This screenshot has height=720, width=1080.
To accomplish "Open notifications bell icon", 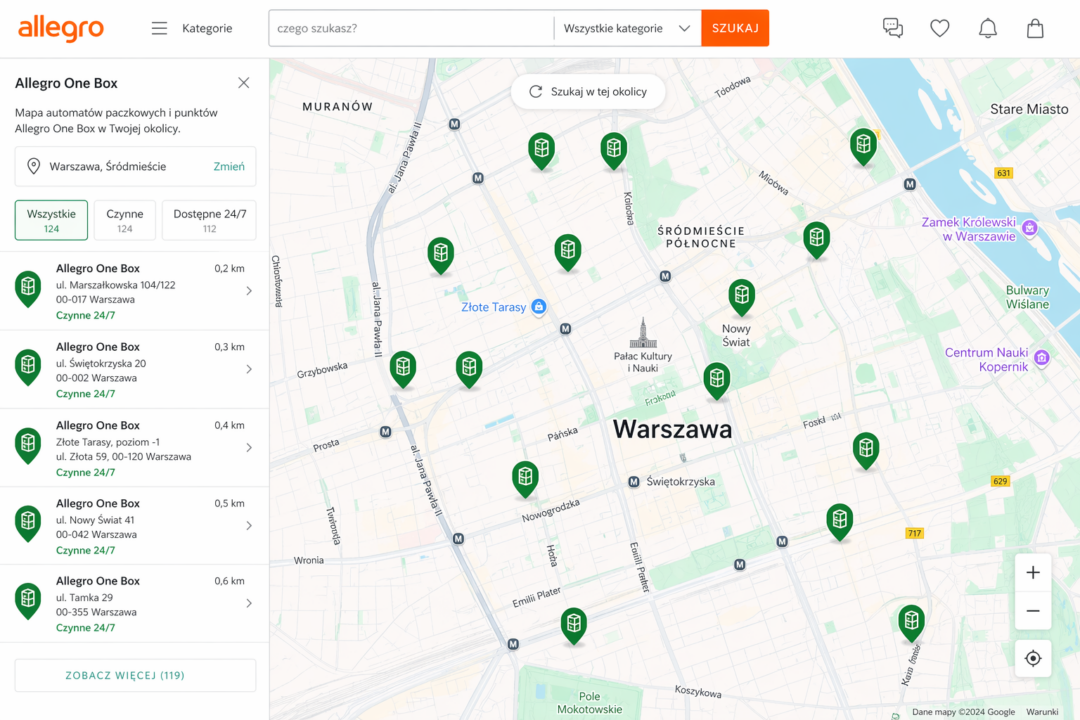I will tap(988, 28).
